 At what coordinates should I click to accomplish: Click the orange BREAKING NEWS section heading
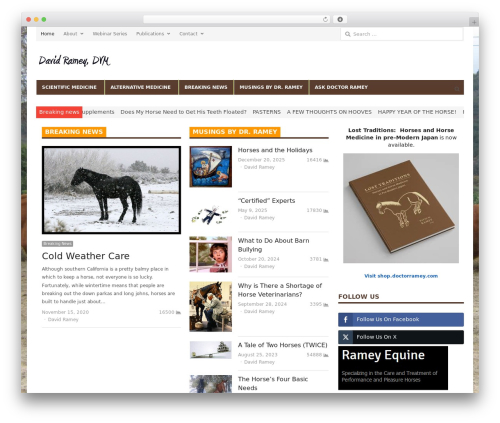point(74,132)
